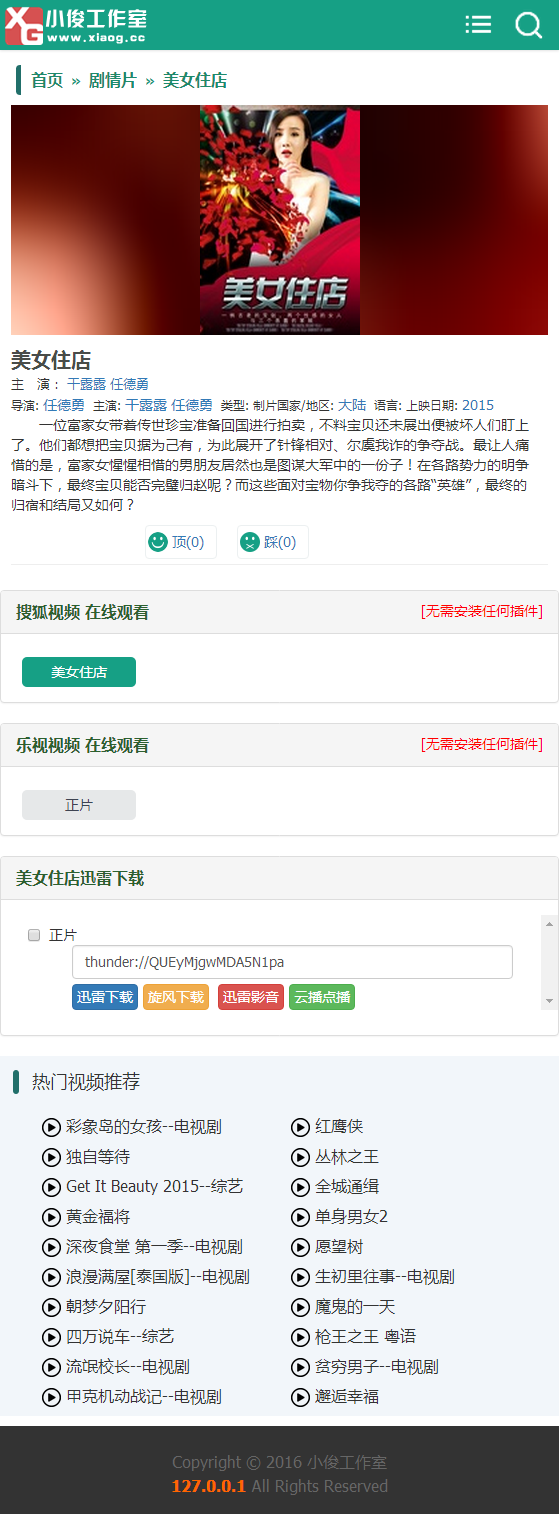
Task: Click play icon beside 深夜食堂 第一季--电视剧
Action: tap(51, 1247)
